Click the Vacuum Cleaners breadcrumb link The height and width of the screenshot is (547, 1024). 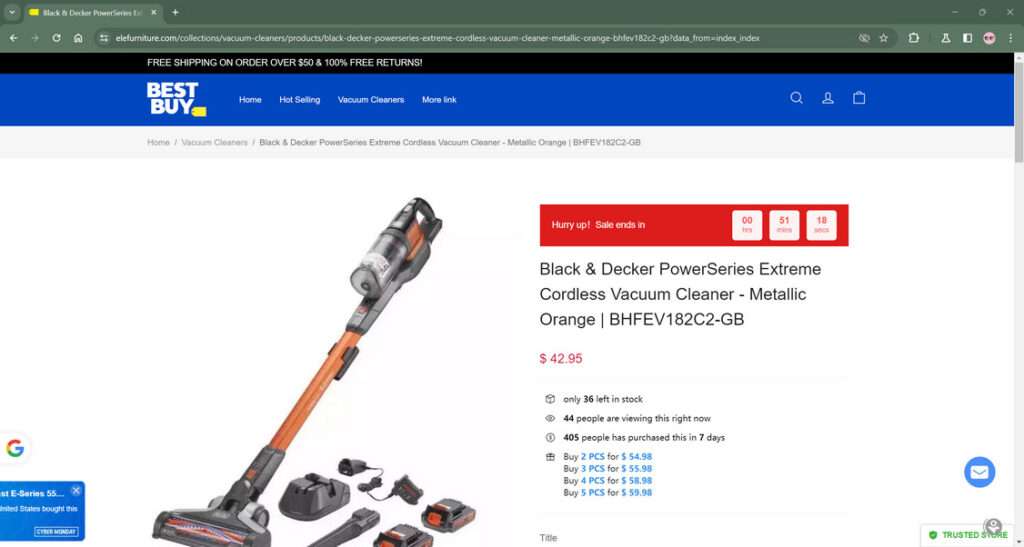[214, 142]
